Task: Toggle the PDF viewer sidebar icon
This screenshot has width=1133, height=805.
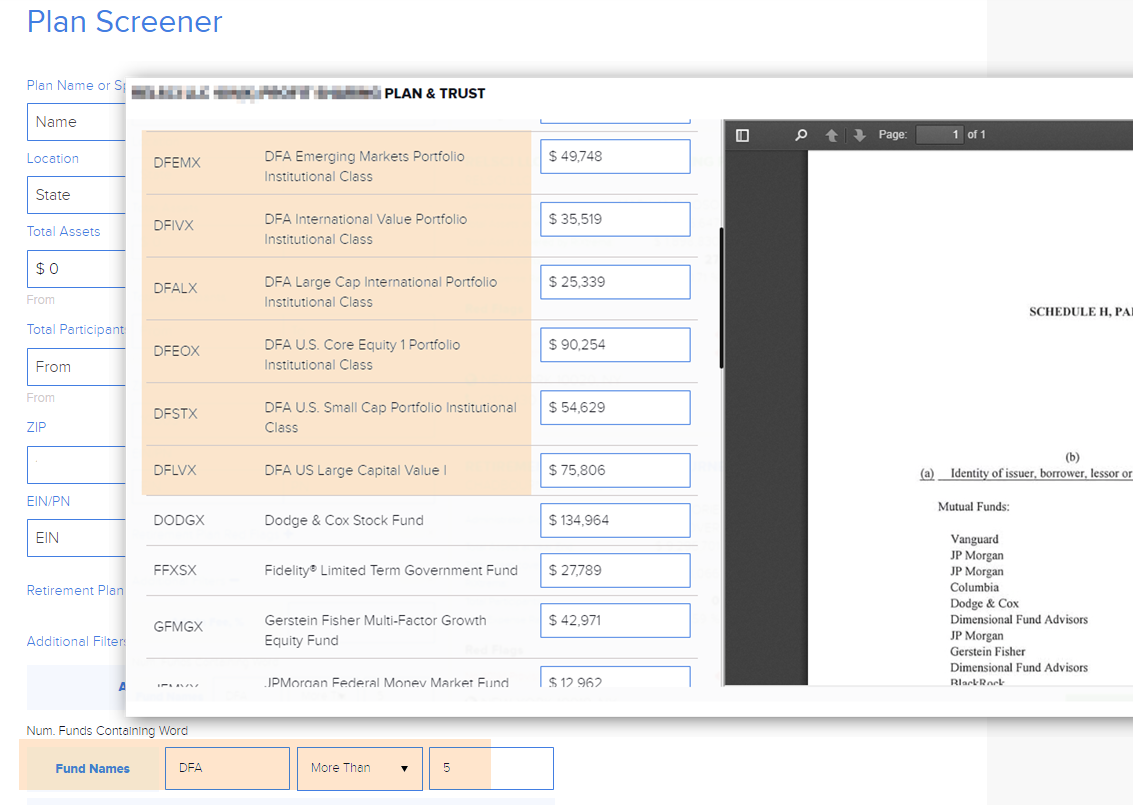Action: coord(742,135)
